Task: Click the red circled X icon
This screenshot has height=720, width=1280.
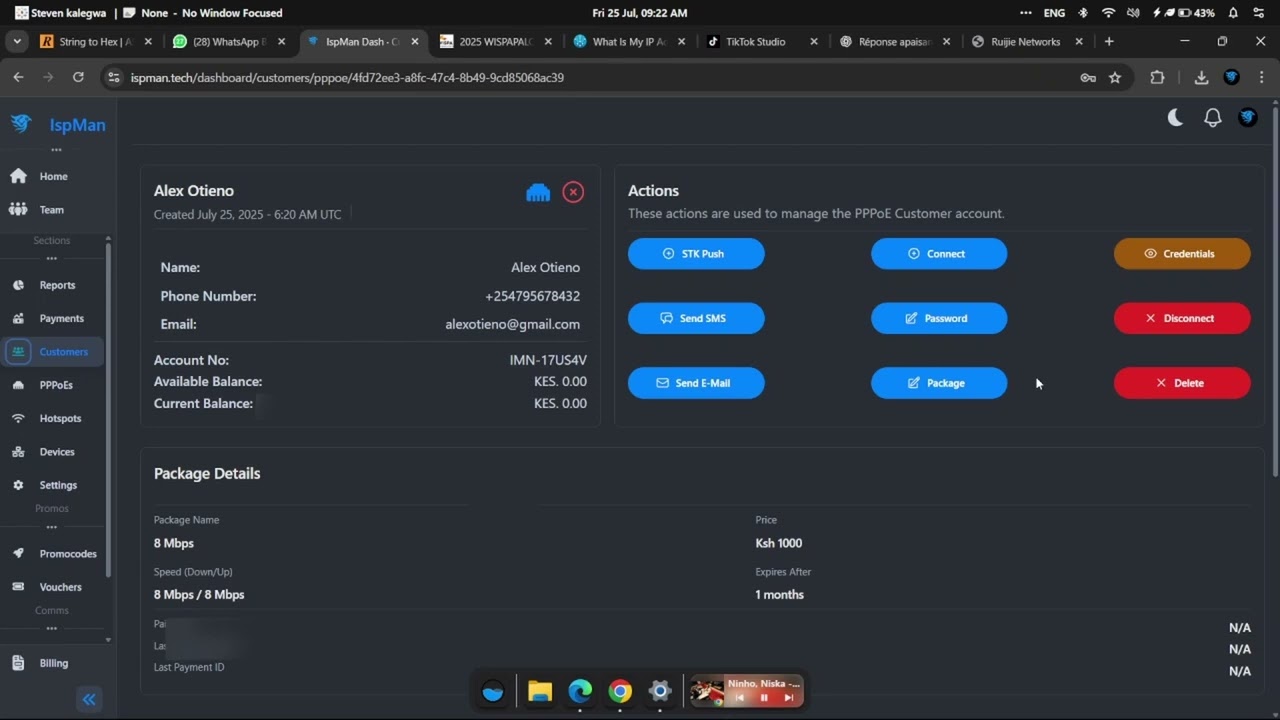Action: click(x=573, y=192)
